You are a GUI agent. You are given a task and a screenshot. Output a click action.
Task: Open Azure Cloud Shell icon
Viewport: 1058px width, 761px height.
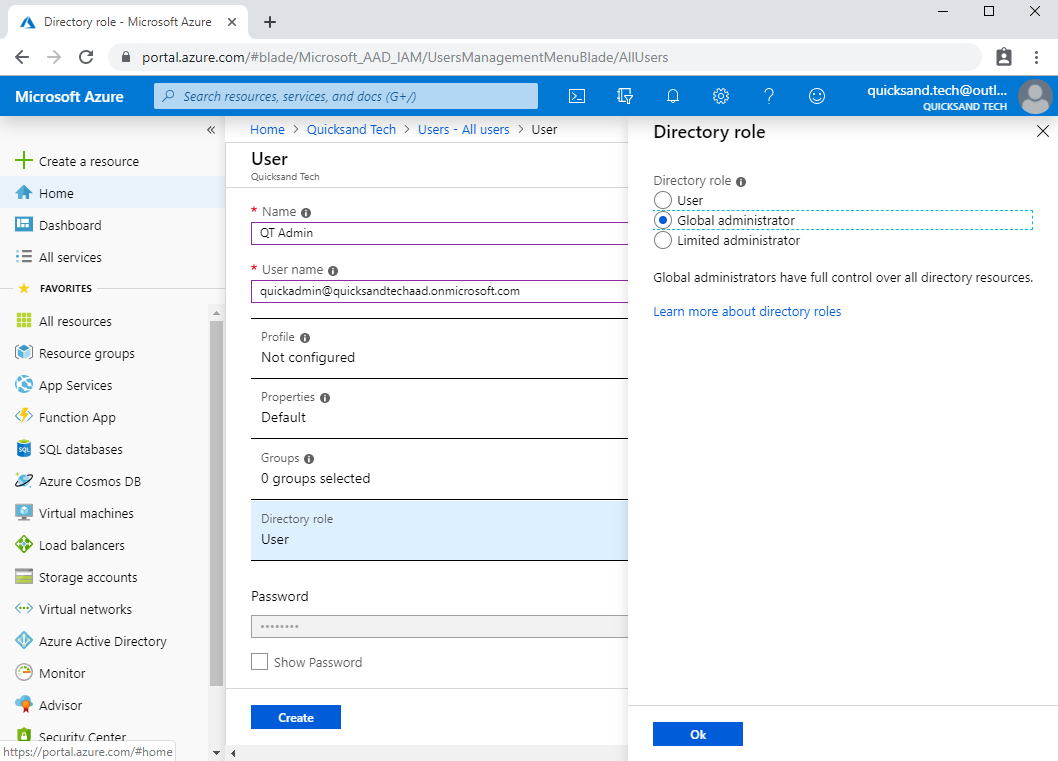pyautogui.click(x=577, y=96)
